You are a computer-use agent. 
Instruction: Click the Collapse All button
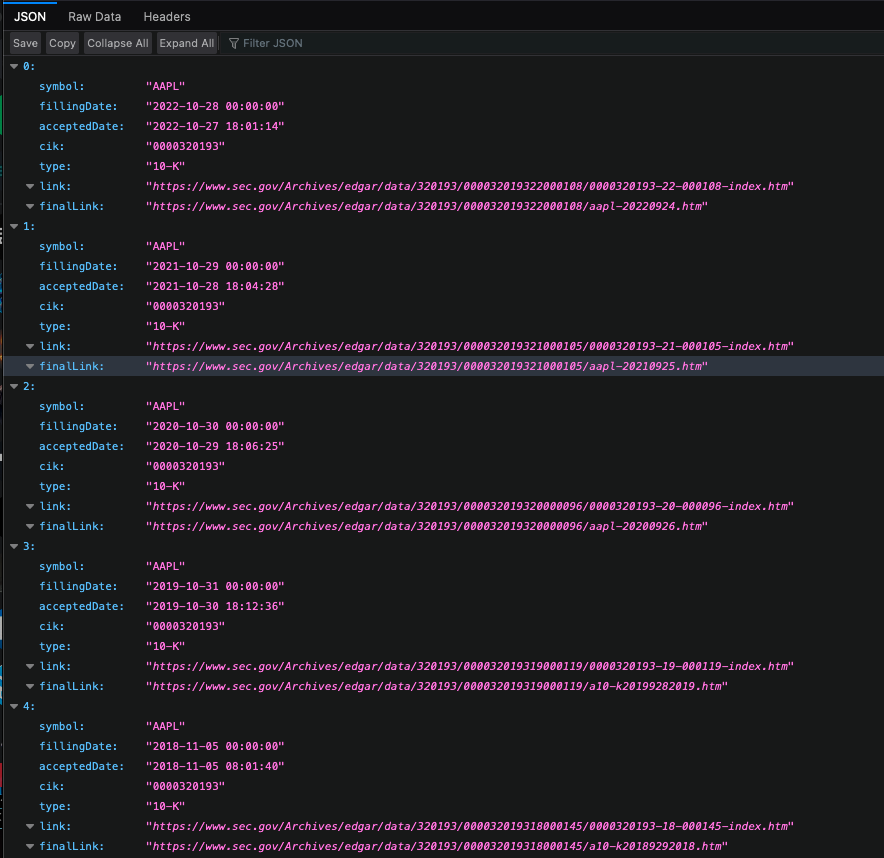(x=118, y=43)
